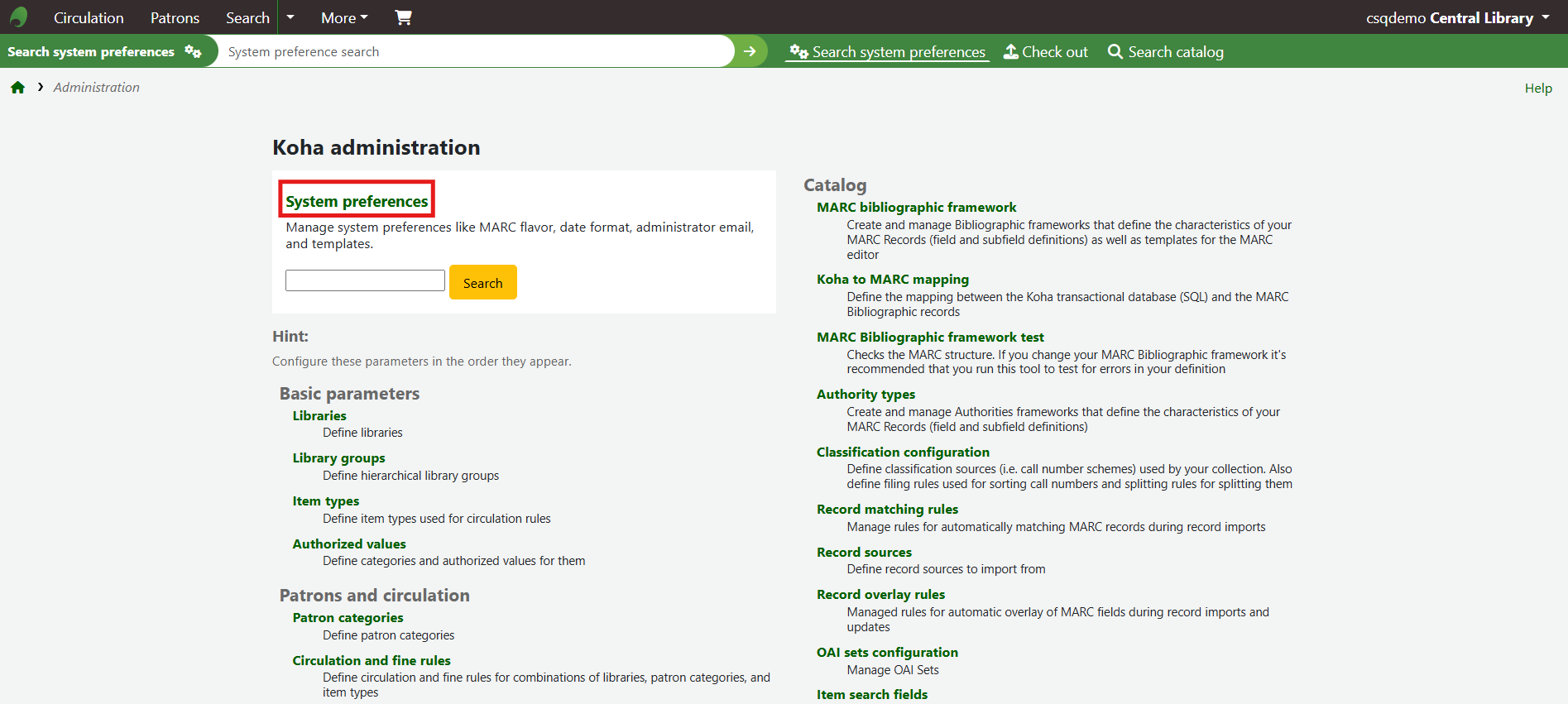Go to Circulation and fine rules
The height and width of the screenshot is (704, 1568).
tap(372, 660)
